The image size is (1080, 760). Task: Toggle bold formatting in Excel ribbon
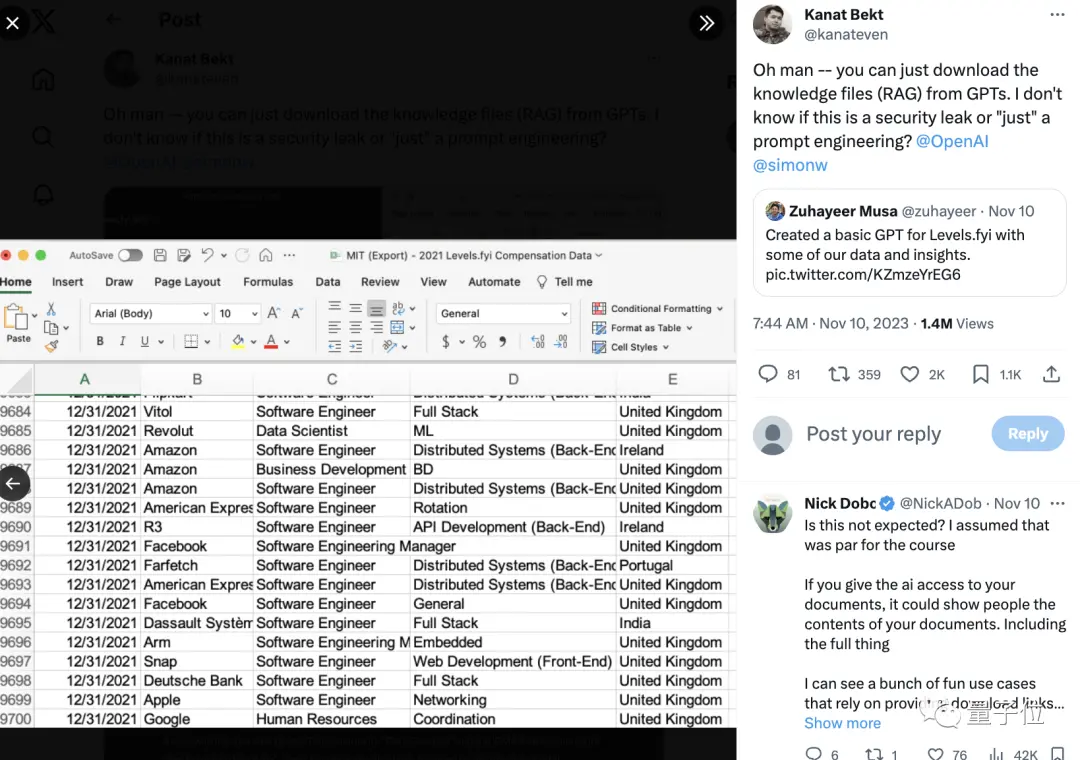pos(100,342)
